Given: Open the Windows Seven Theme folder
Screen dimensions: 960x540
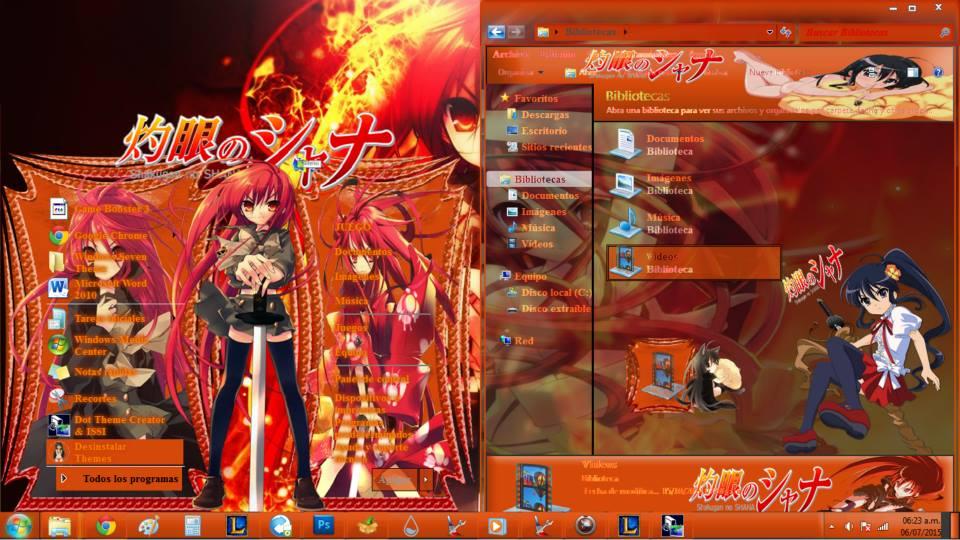Looking at the screenshot, I should [101, 262].
